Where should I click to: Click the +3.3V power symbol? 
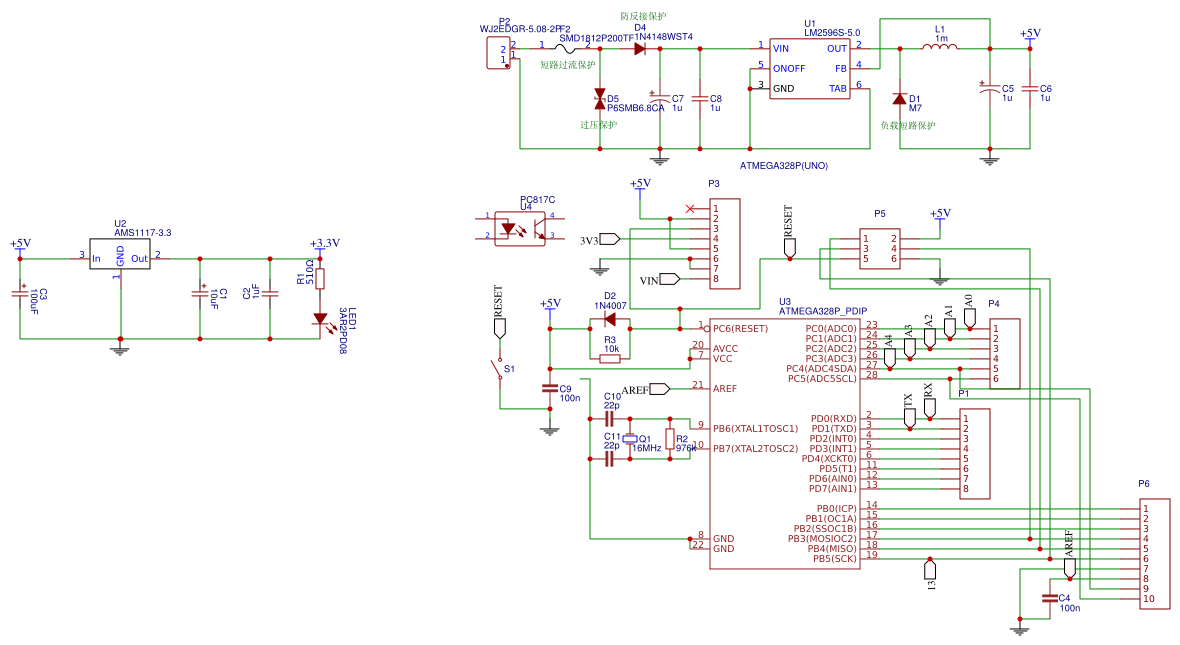click(320, 248)
